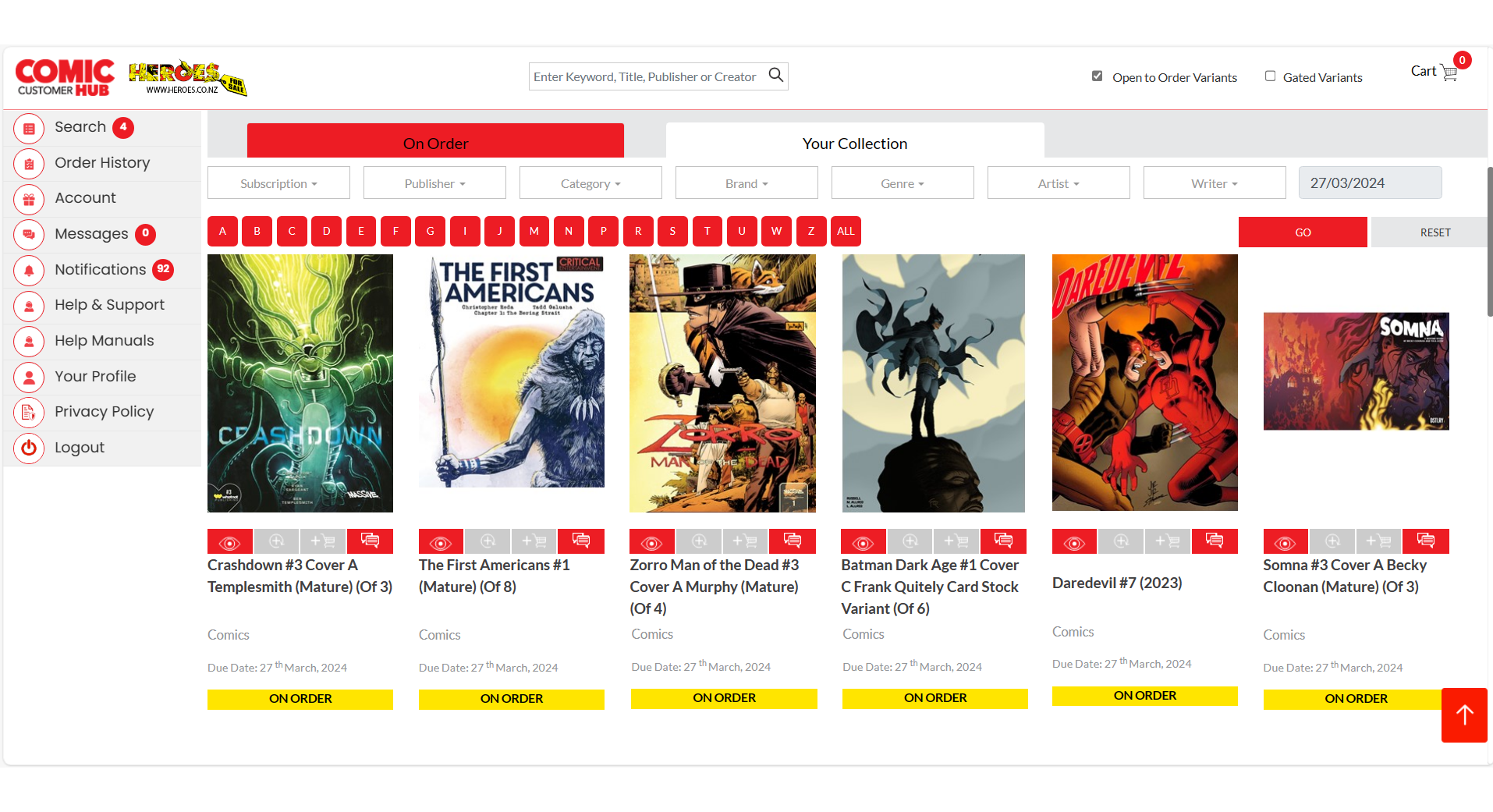Viewport: 1493px width, 812px height.
Task: Expand the Writer dropdown
Action: click(1215, 183)
